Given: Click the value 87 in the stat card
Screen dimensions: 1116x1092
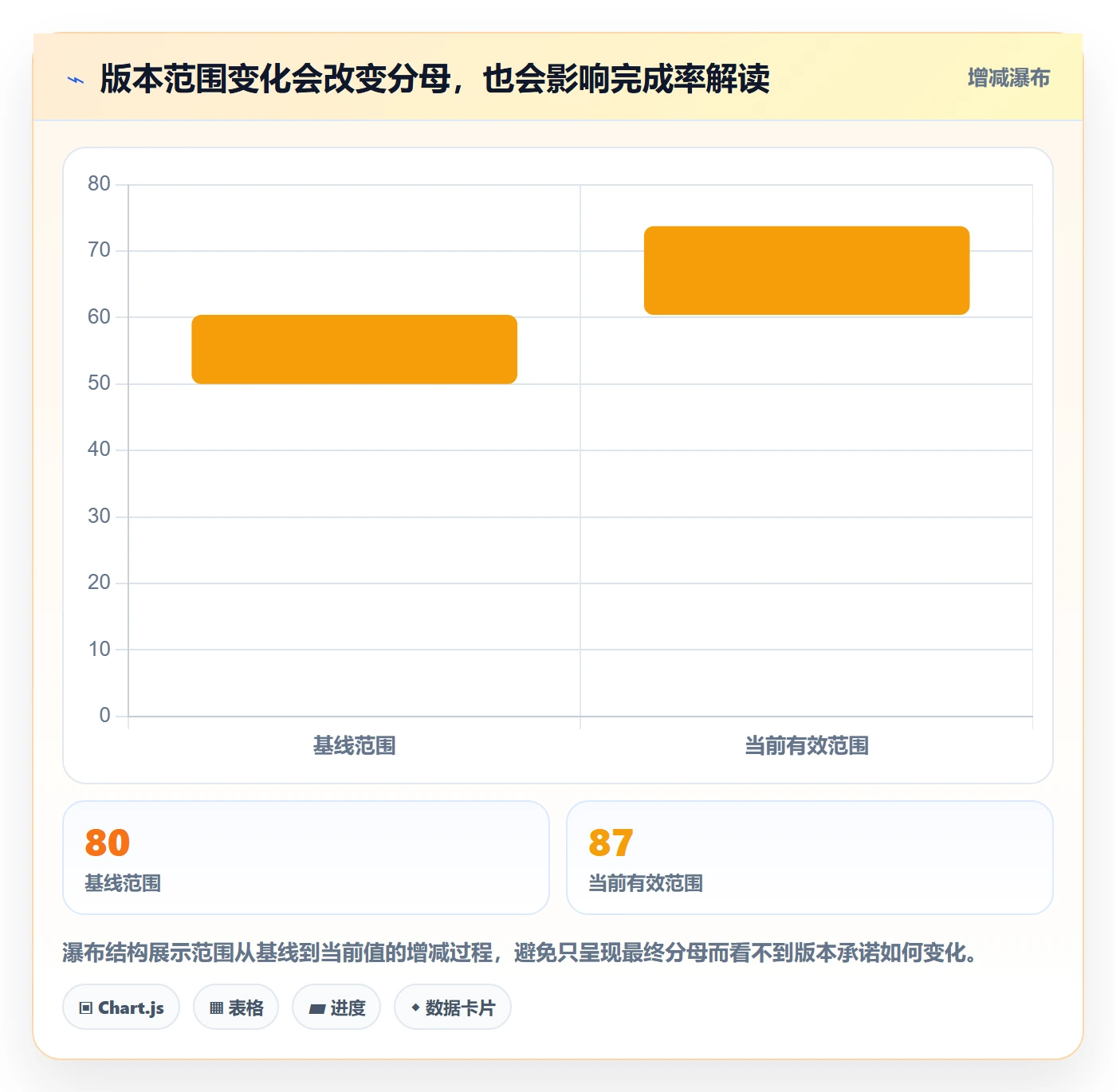Looking at the screenshot, I should coord(611,843).
